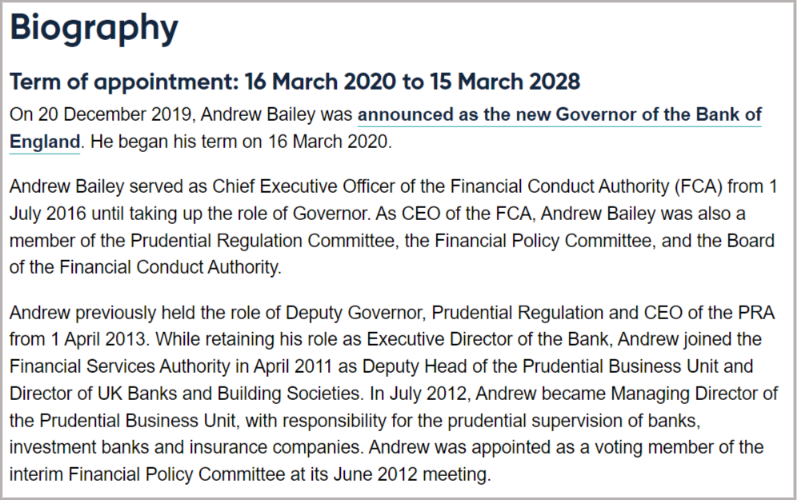Click the phrase 'Prudential Regulation Committee'
The width and height of the screenshot is (797, 500).
tap(263, 240)
